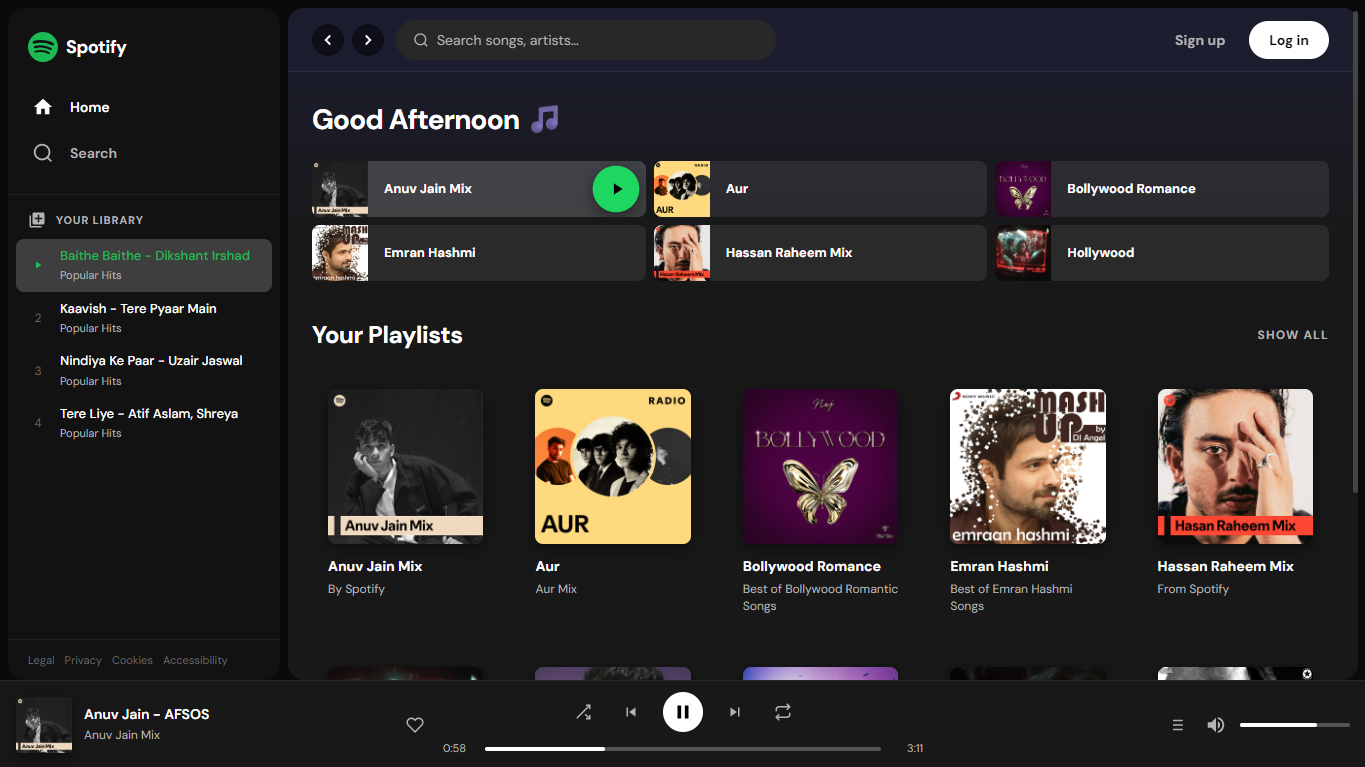Click the Log in button
The width and height of the screenshot is (1365, 767).
(x=1289, y=40)
